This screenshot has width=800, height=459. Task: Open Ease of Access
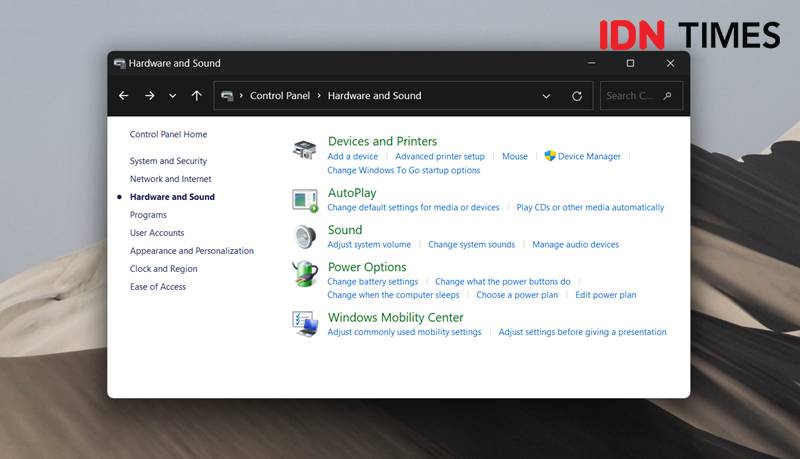(x=158, y=287)
